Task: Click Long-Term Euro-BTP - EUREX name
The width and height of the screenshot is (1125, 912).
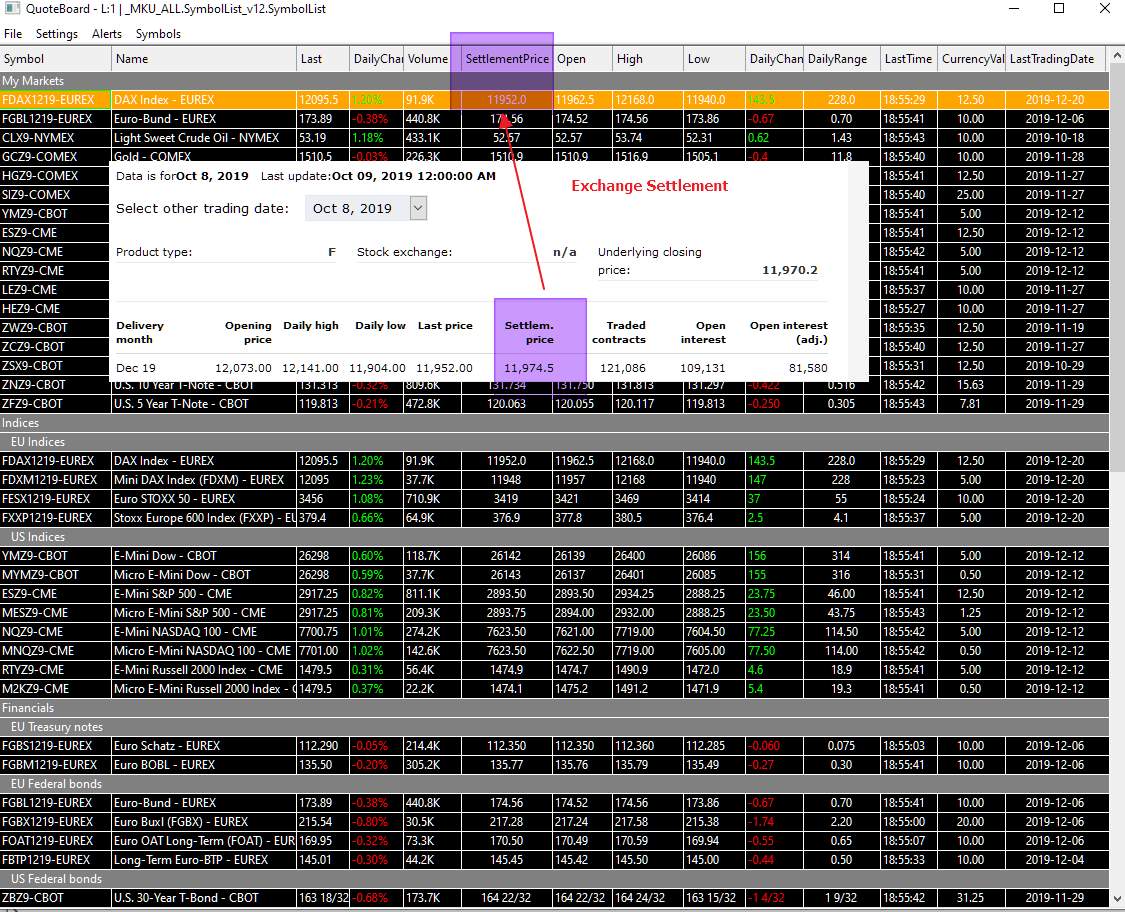Action: [191, 860]
